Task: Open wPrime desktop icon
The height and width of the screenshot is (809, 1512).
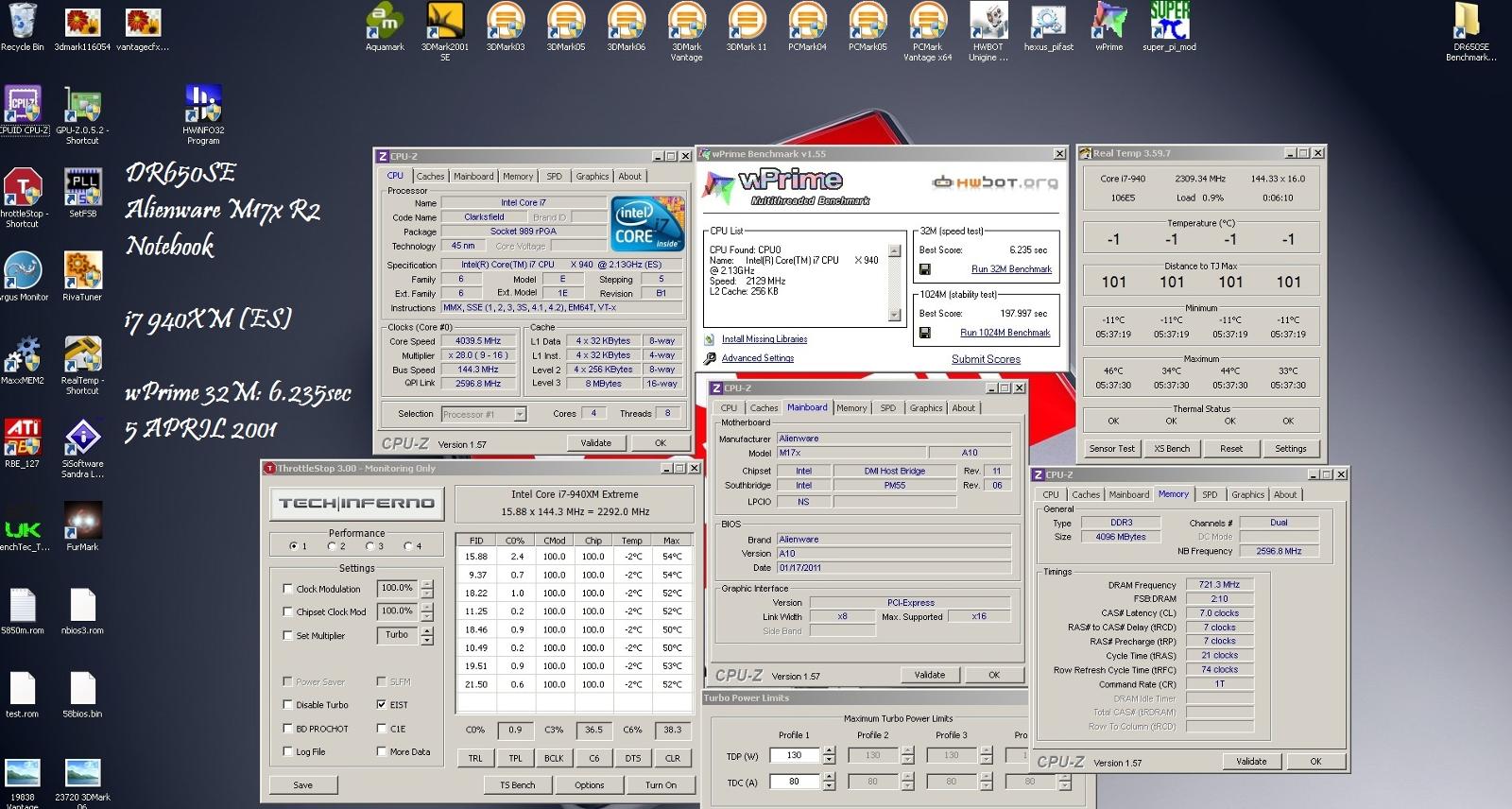Action: point(1108,26)
